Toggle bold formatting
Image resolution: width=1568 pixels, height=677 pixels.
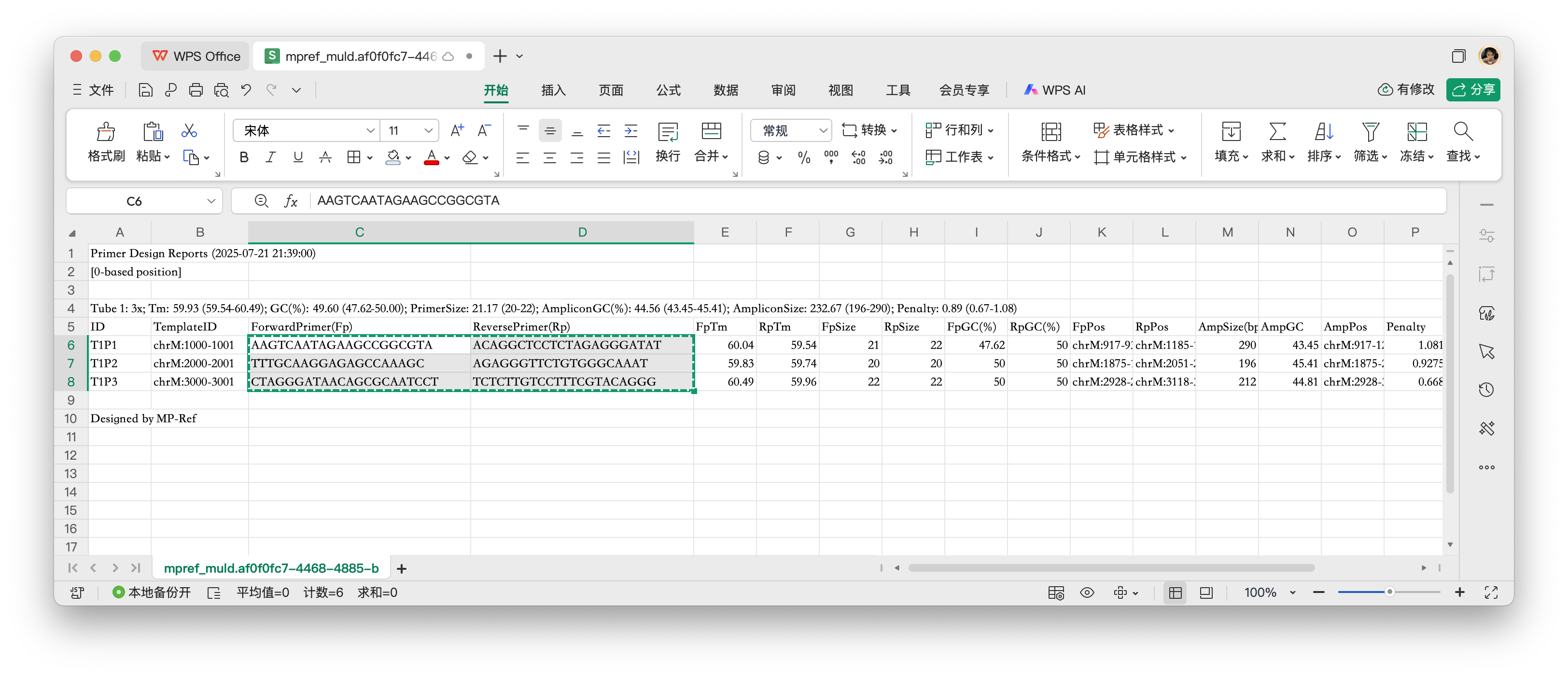point(243,156)
